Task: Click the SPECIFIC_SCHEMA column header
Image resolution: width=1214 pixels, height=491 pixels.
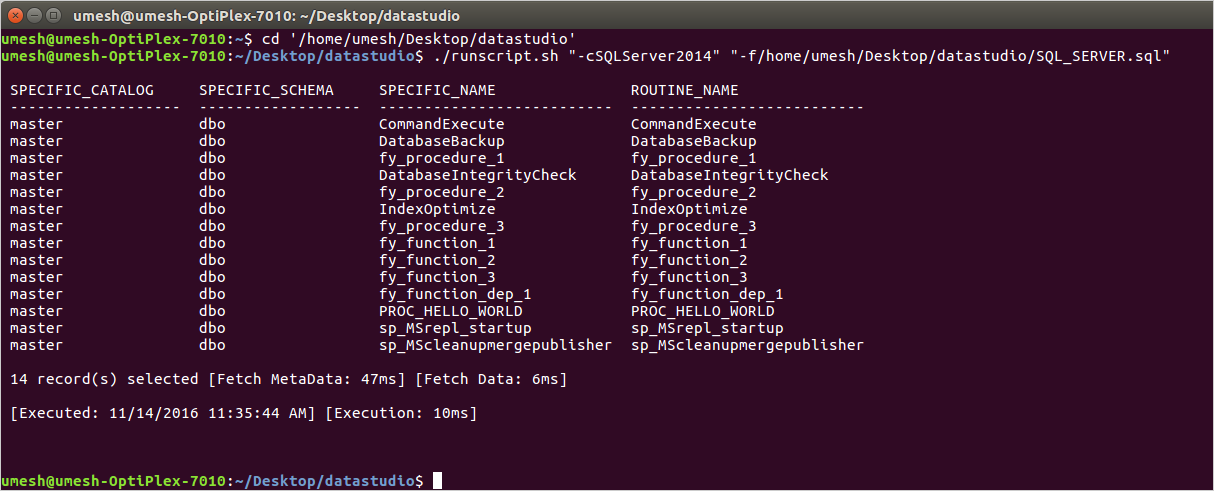Action: pos(266,90)
